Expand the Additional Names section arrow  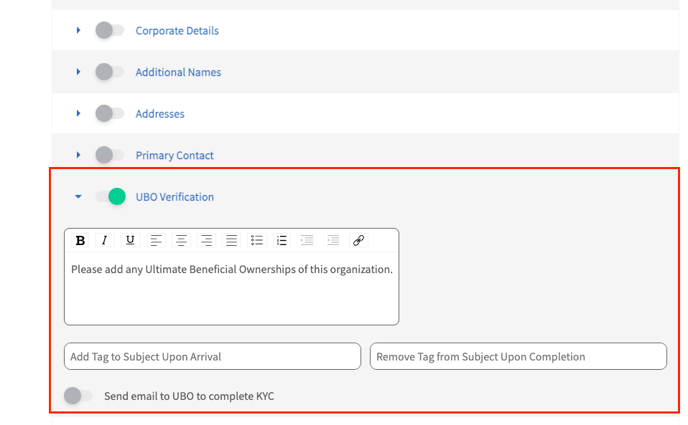click(x=78, y=71)
